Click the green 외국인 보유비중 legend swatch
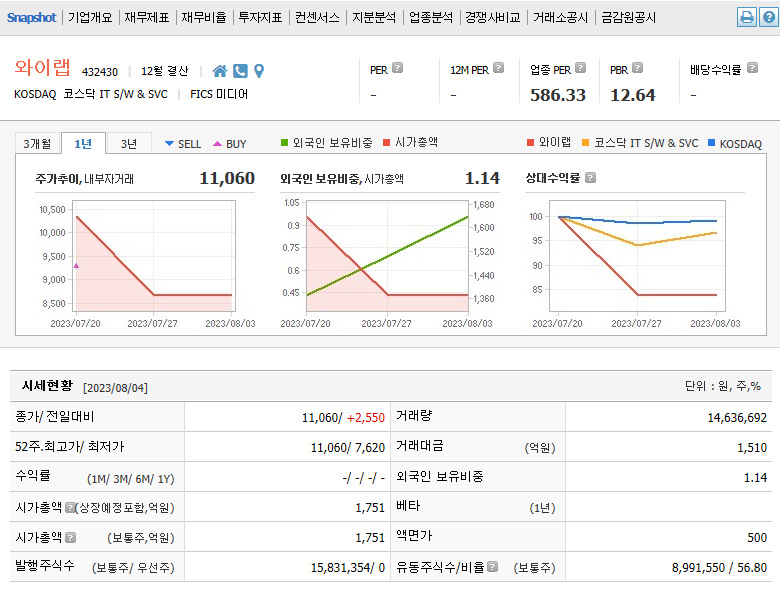780x593 pixels. click(x=285, y=143)
